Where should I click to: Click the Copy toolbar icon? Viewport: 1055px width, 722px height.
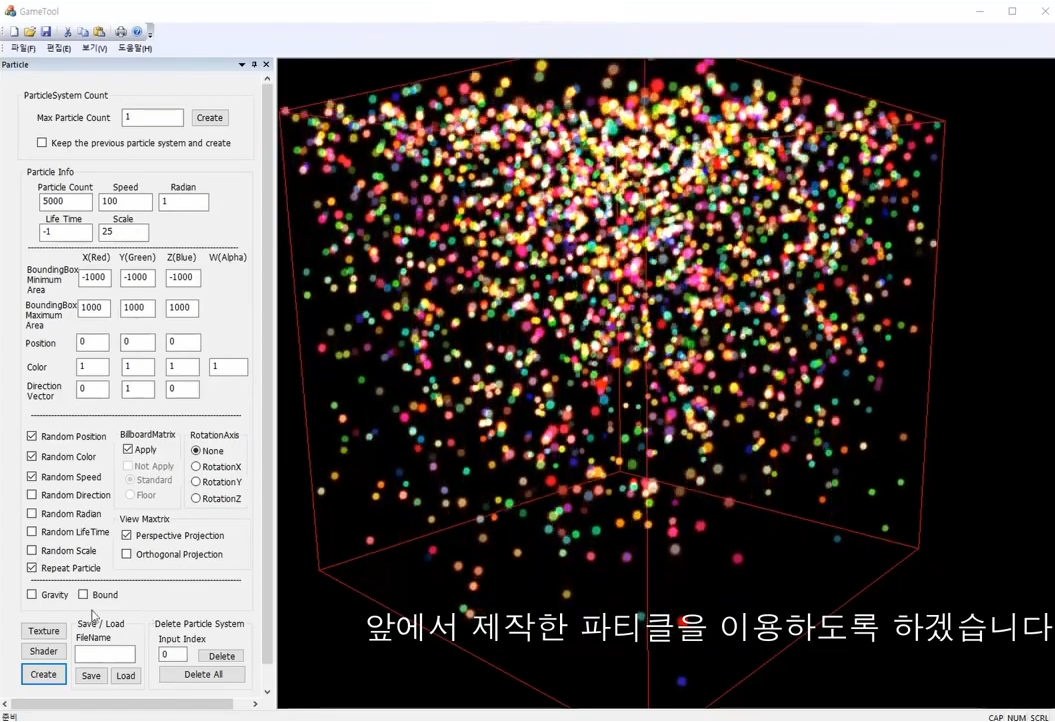(83, 32)
